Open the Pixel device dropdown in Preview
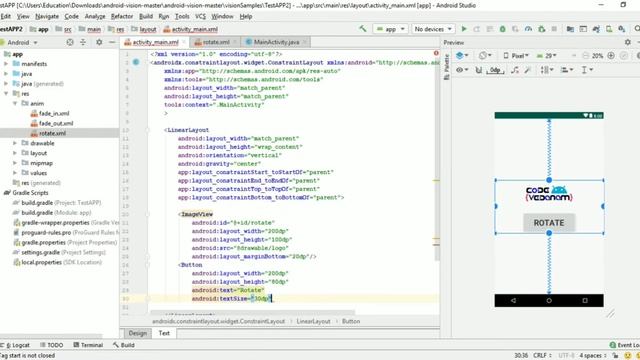 pyautogui.click(x=516, y=56)
